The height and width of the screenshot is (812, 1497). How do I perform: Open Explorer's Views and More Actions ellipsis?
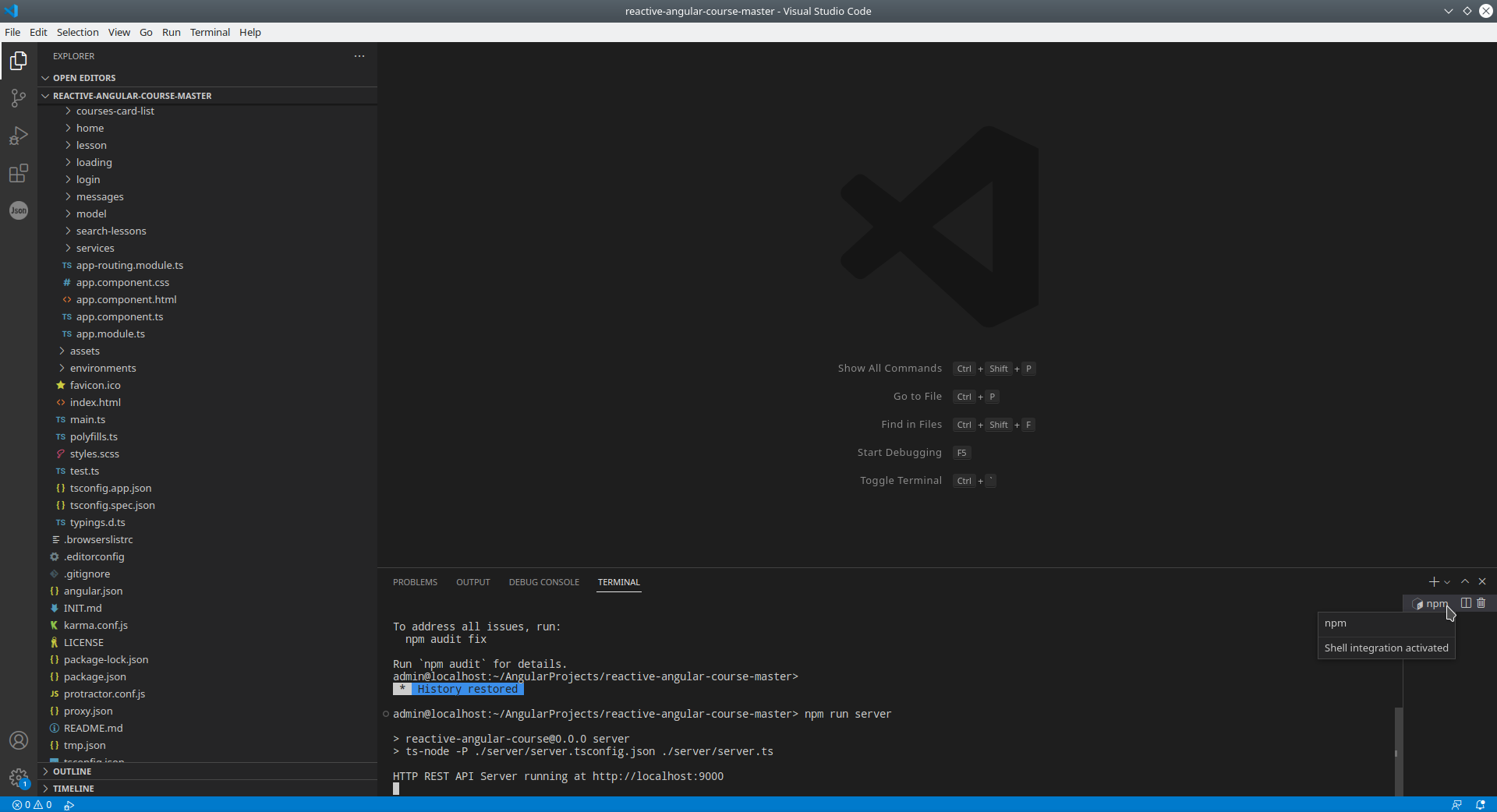point(359,56)
